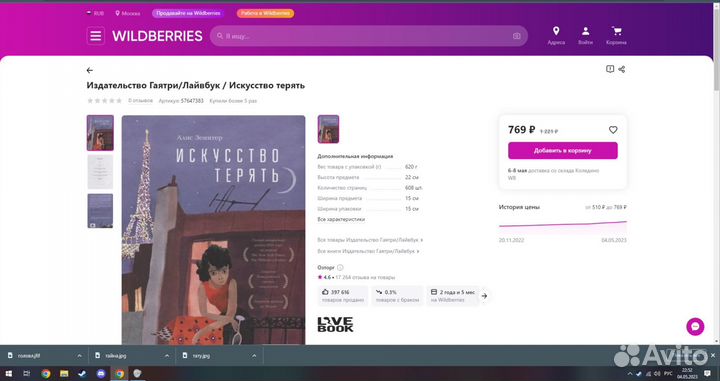
Task: Click the volume icon in system tray
Action: (657, 374)
